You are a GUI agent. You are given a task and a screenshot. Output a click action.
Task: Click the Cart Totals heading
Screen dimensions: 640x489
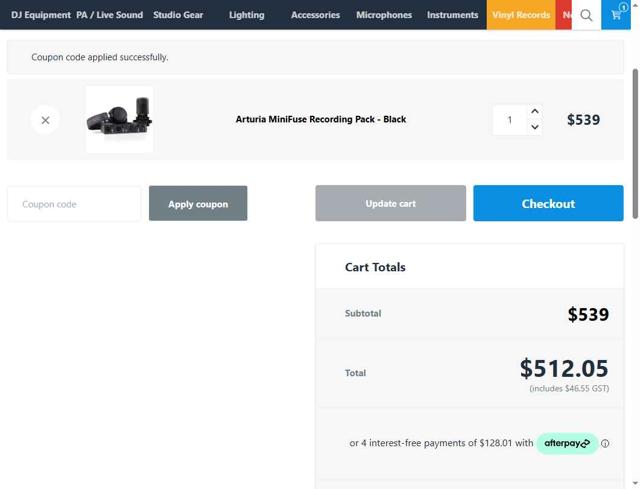coord(375,267)
